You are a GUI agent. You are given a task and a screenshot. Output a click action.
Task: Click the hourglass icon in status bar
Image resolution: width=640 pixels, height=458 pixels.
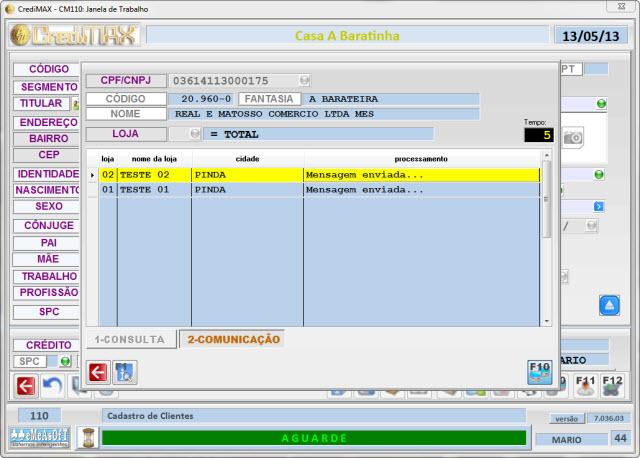click(88, 437)
